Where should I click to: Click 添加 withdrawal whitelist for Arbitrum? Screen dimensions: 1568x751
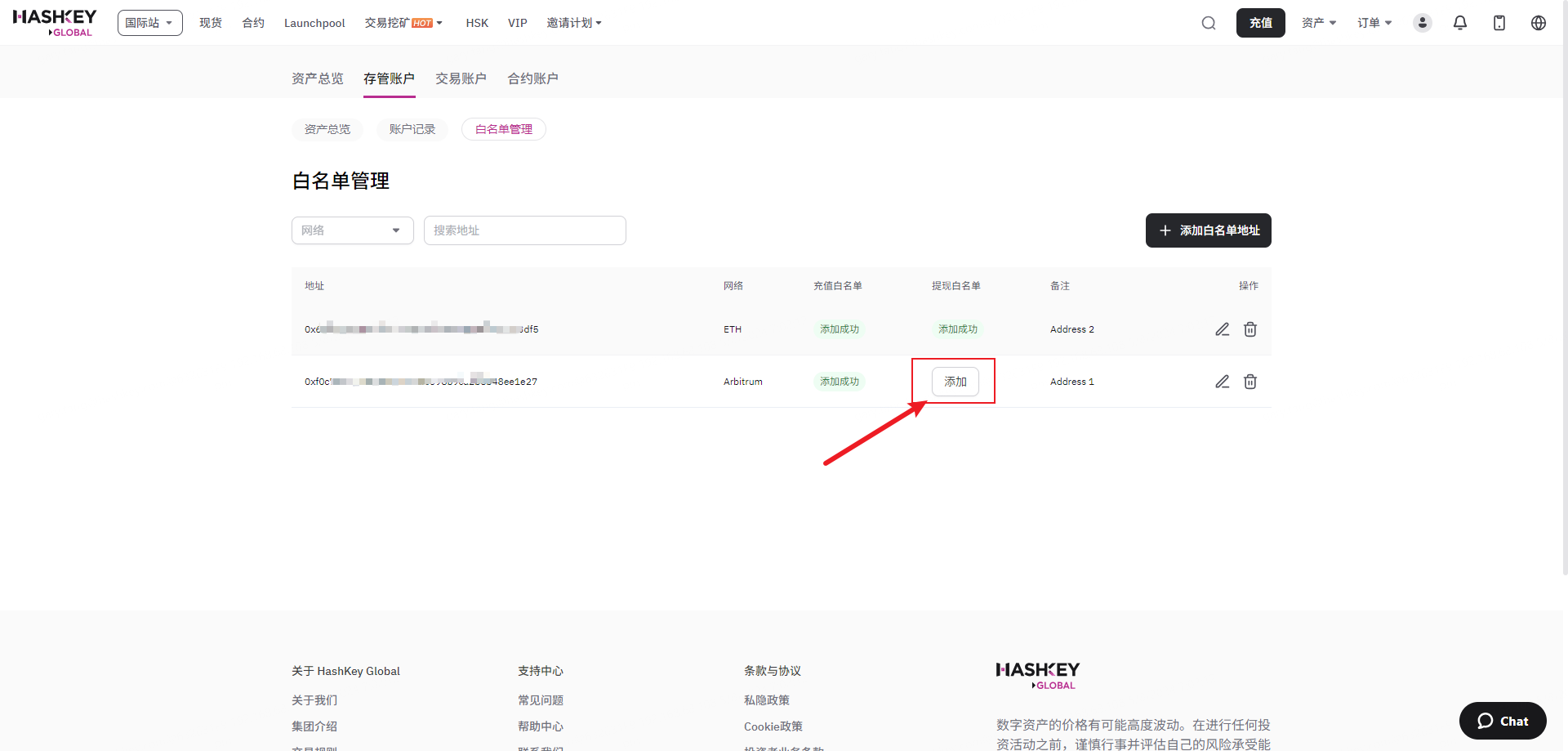(x=955, y=382)
